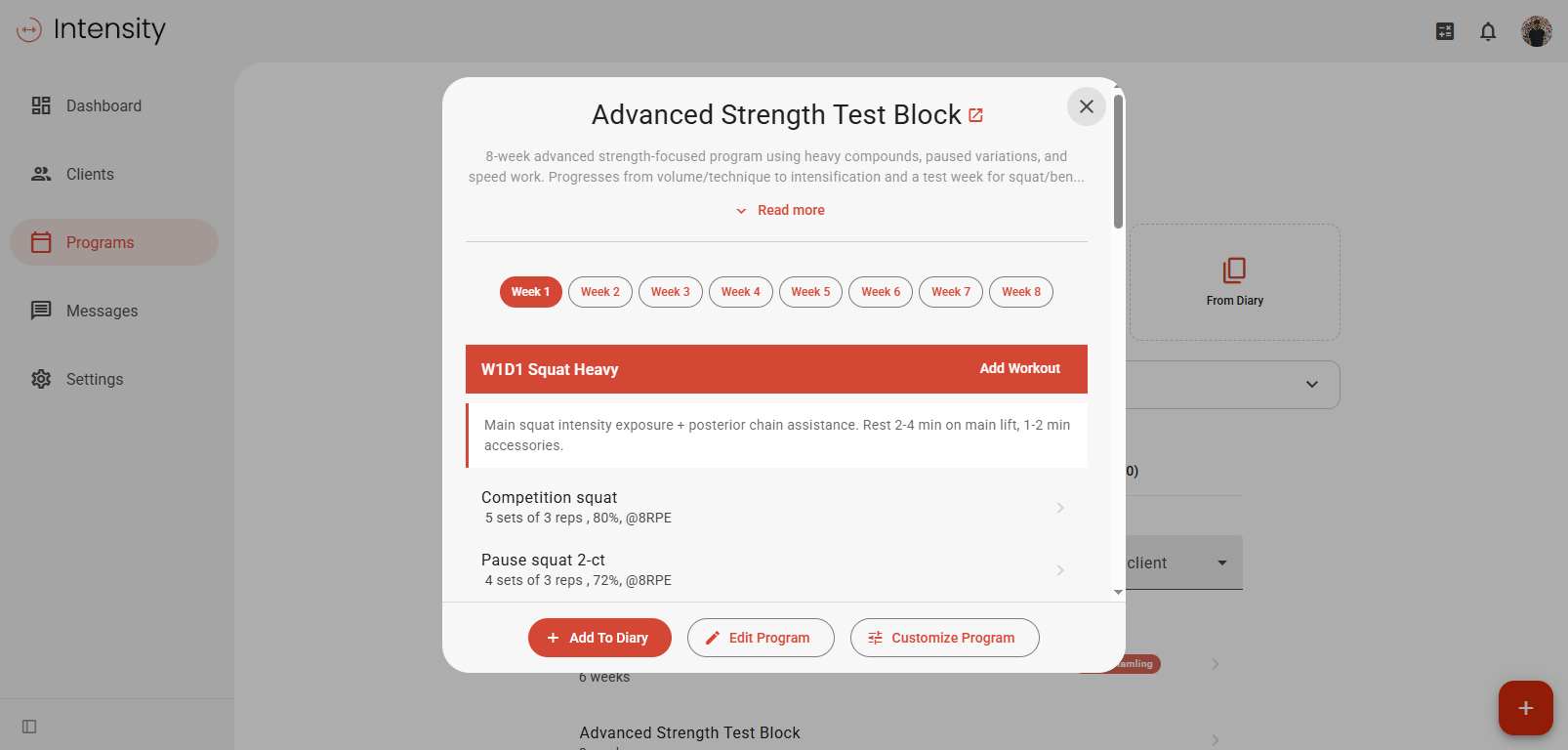1568x750 pixels.
Task: Open user profile avatar
Action: point(1536,31)
